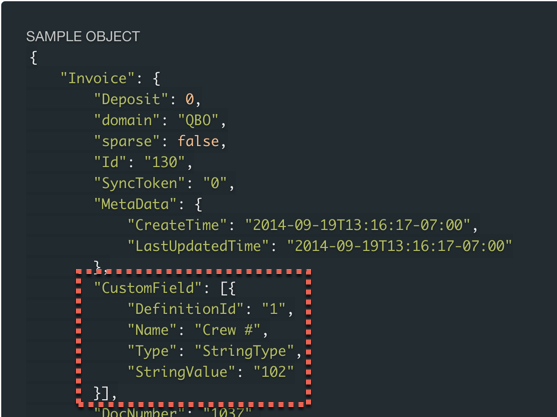Click the "domain" key
Image resolution: width=557 pixels, height=417 pixels.
tap(127, 120)
